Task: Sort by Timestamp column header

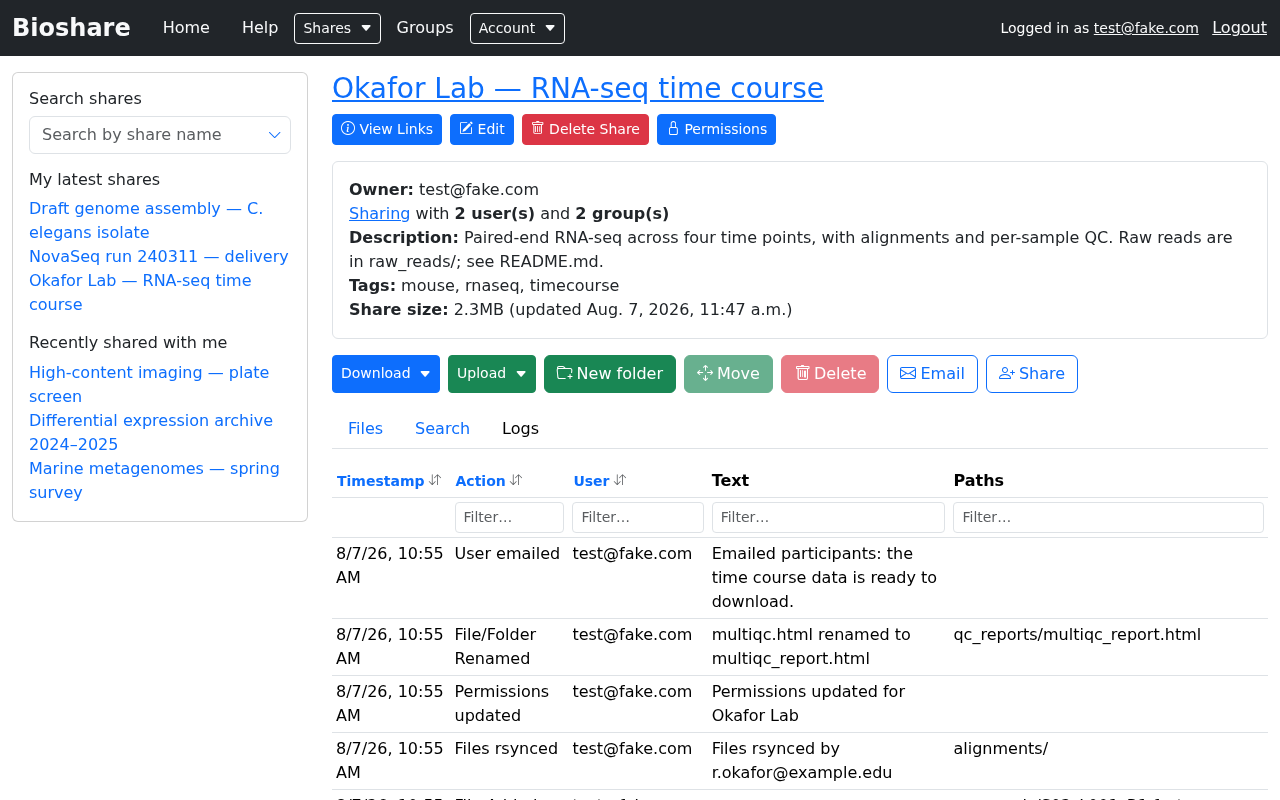Action: [x=380, y=481]
